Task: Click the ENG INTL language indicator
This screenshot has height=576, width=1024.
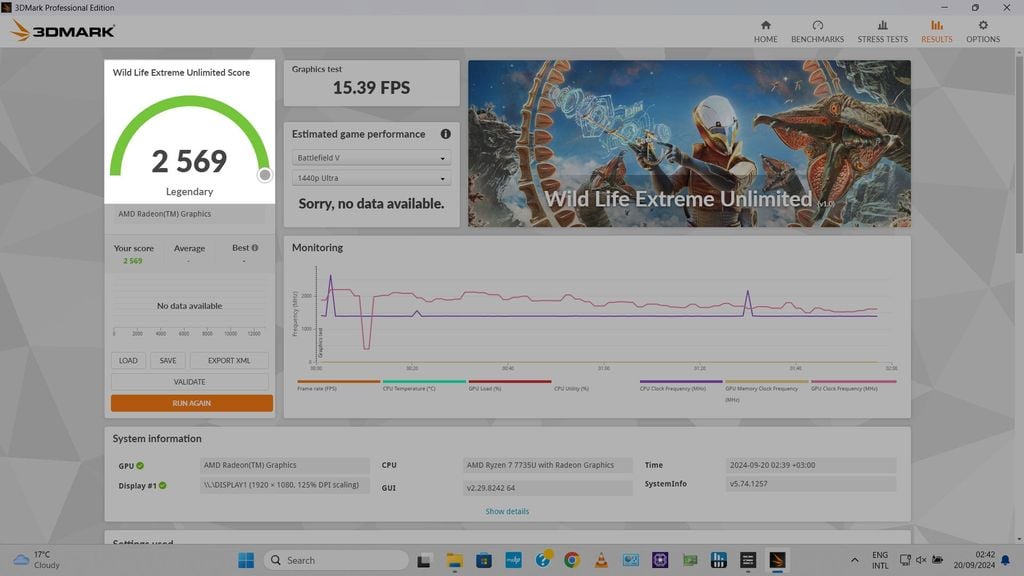Action: pyautogui.click(x=880, y=560)
